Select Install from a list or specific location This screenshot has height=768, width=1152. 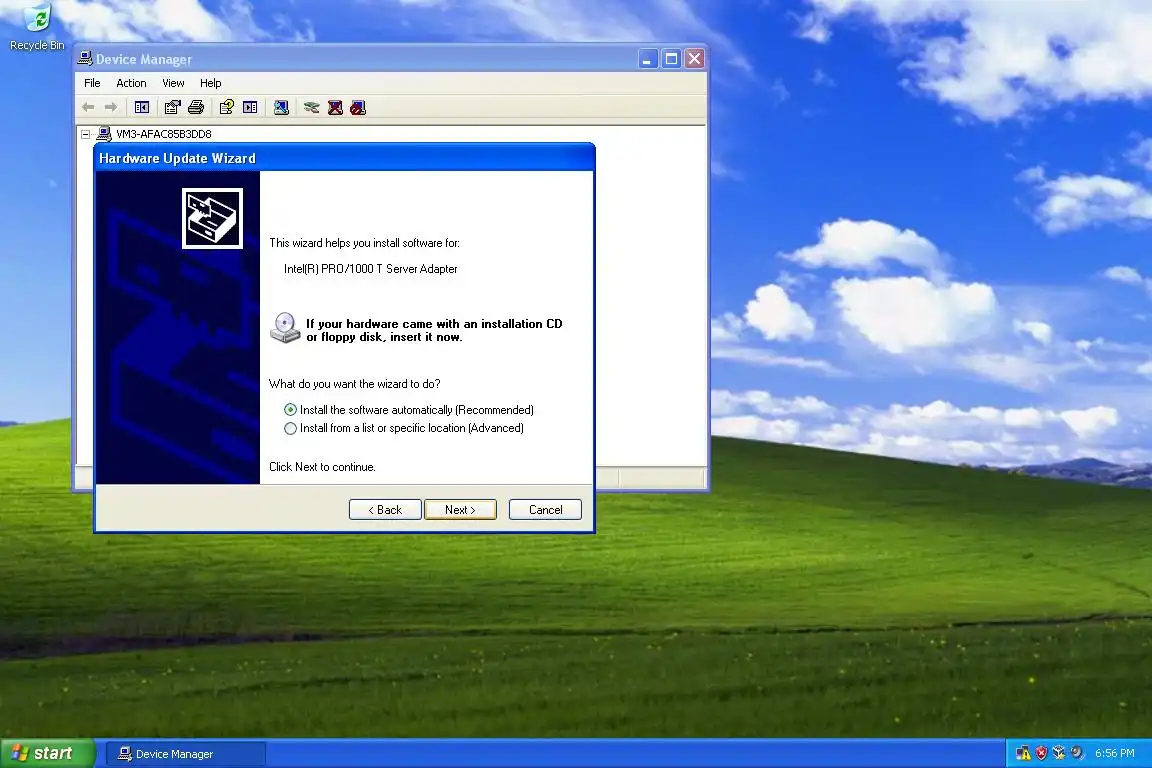[x=404, y=428]
